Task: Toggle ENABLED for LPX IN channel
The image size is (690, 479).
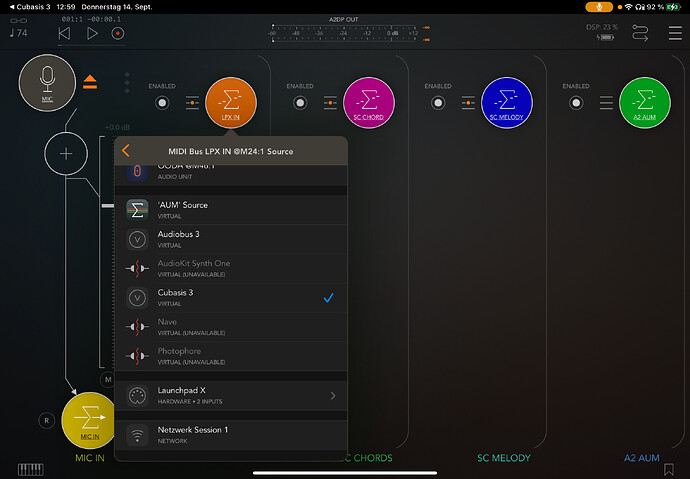Action: [x=162, y=103]
